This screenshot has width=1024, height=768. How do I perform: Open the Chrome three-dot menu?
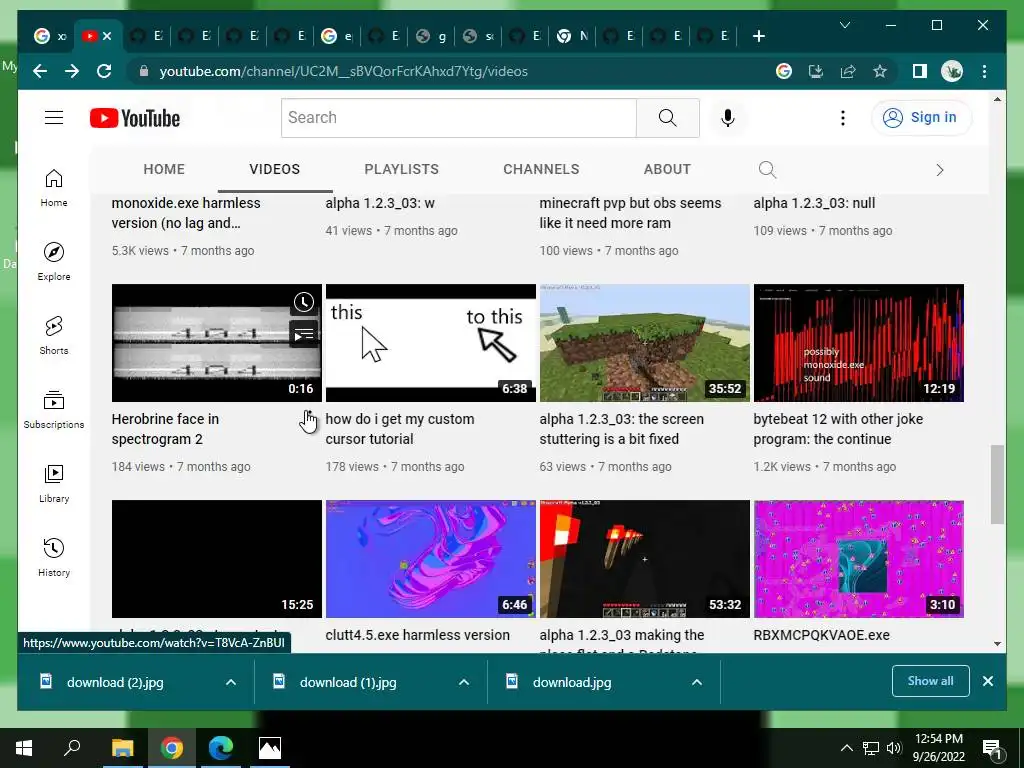984,71
